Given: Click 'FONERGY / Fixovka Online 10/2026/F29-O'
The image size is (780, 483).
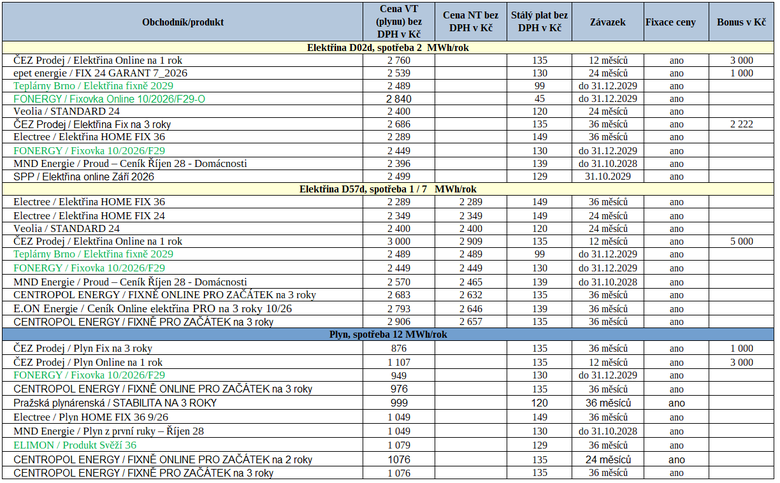Looking at the screenshot, I should [109, 99].
